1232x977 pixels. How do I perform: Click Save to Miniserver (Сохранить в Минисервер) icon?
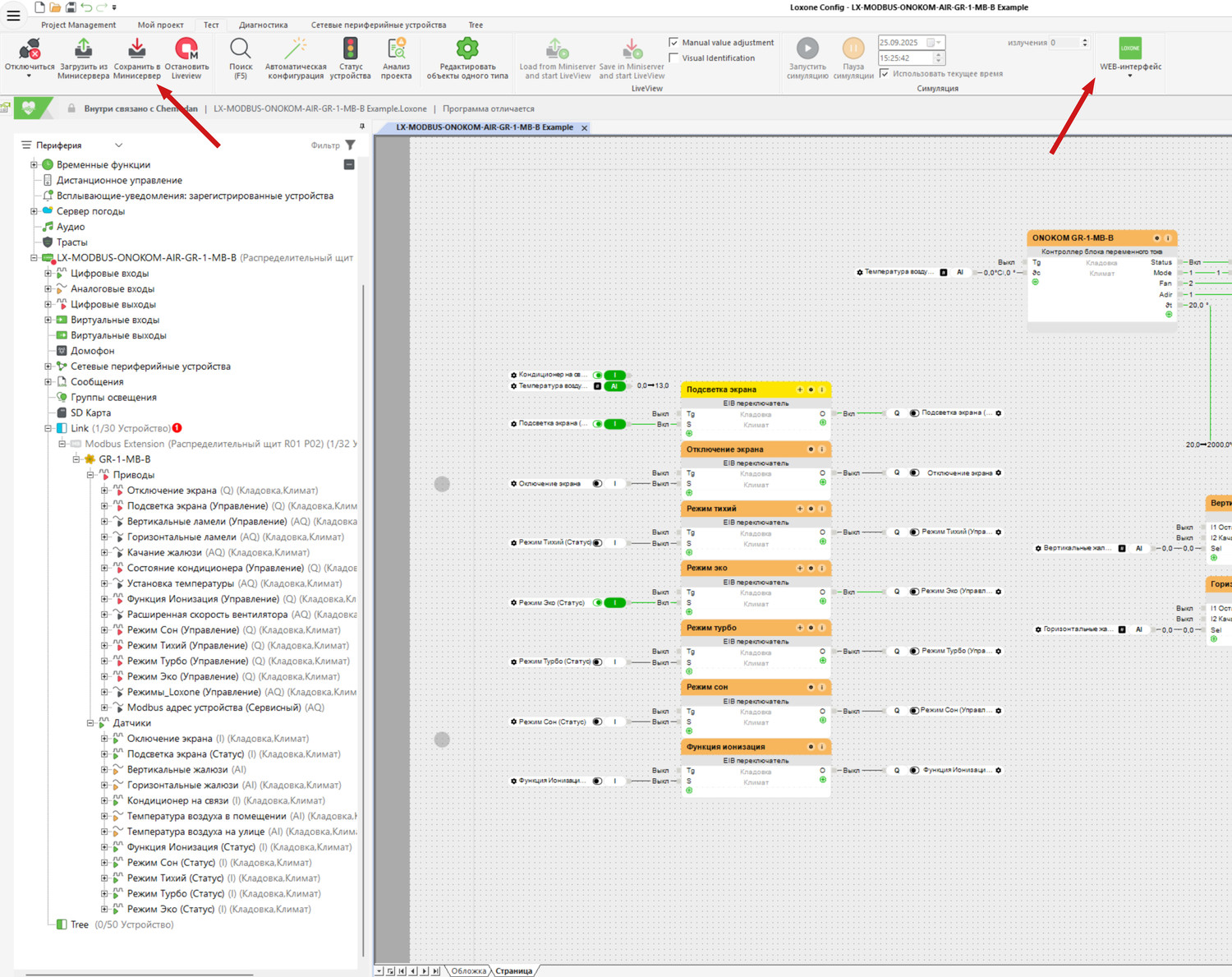coord(137,50)
